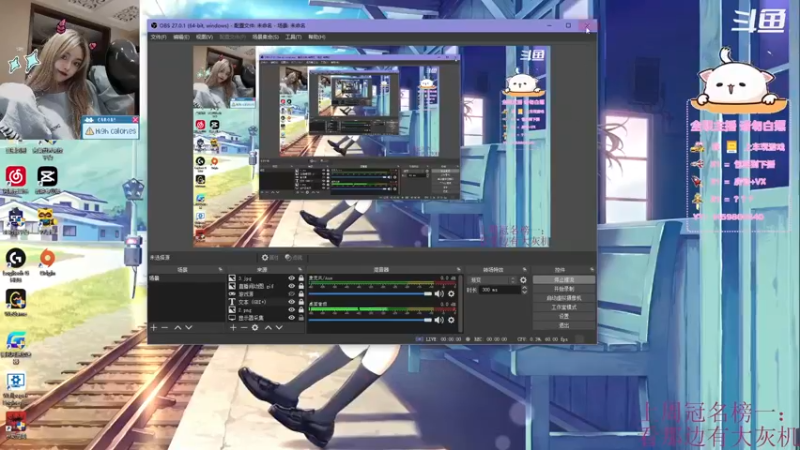Pop out the 转场特效 dock panel
This screenshot has height=450, width=800.
524,269
